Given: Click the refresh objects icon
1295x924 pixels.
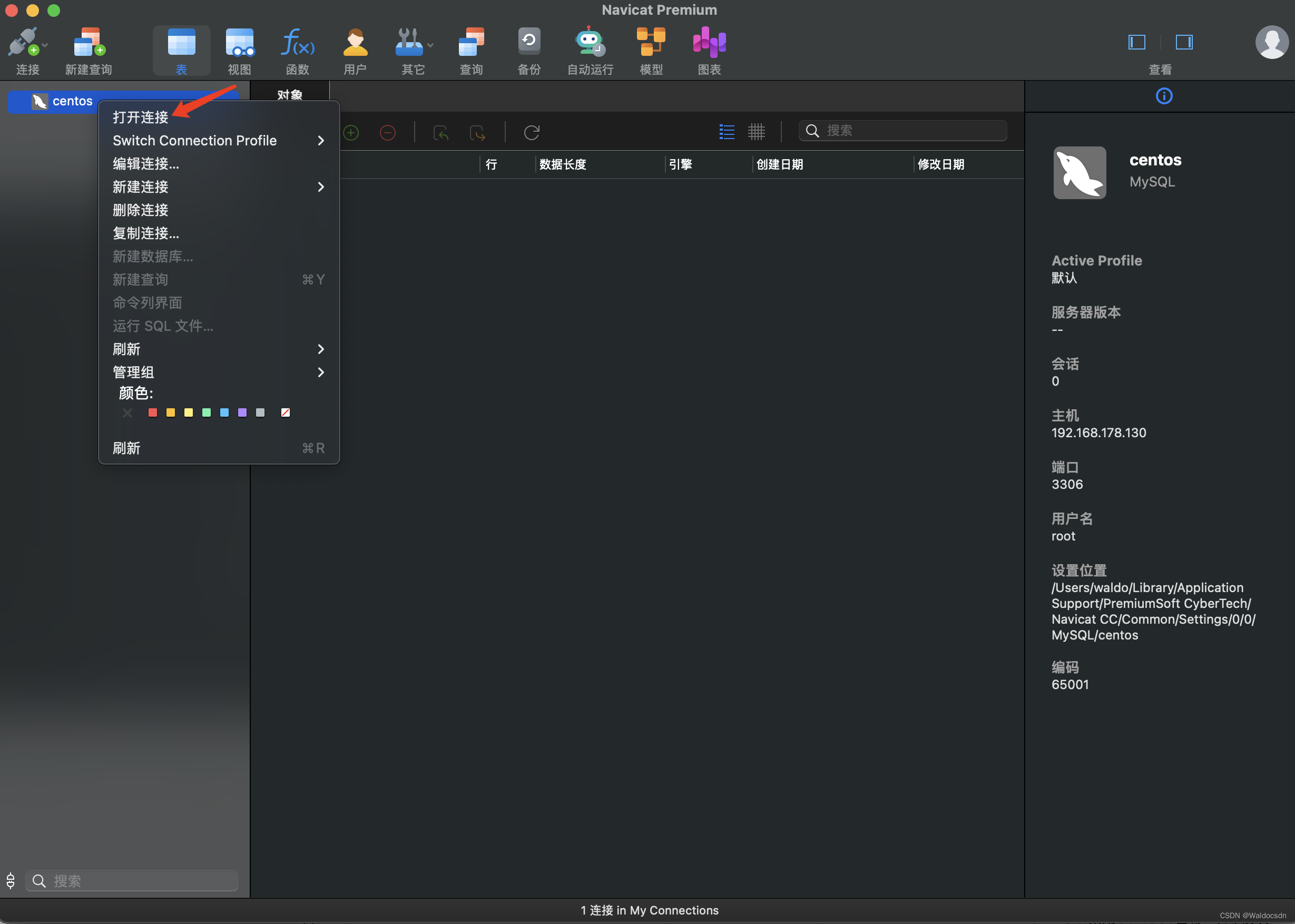Looking at the screenshot, I should [532, 133].
